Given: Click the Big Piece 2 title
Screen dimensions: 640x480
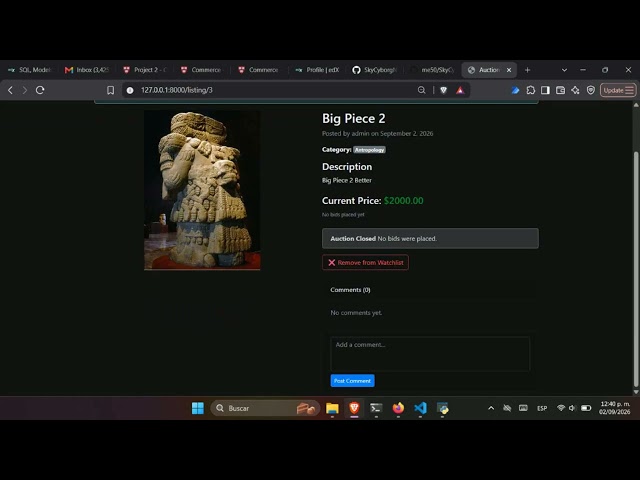Looking at the screenshot, I should (353, 118).
